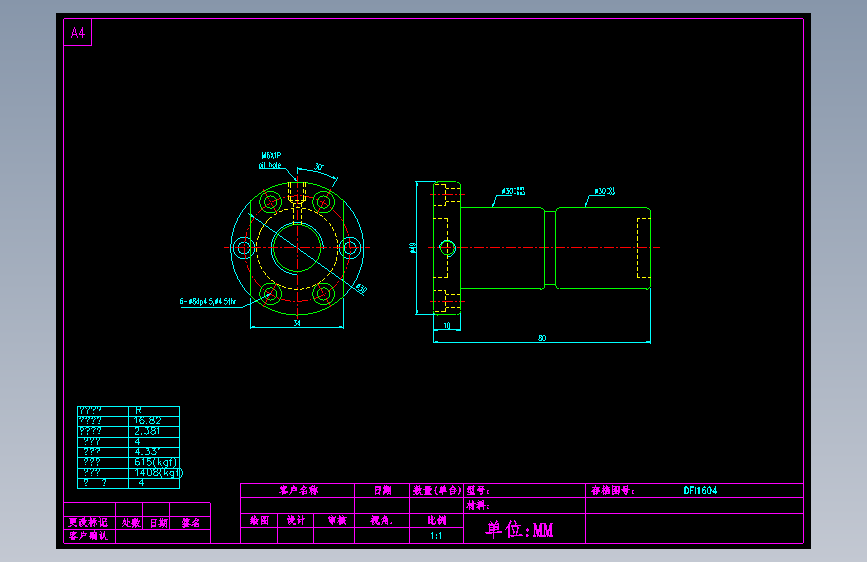Click the 4.33 lead angle value
Image resolution: width=867 pixels, height=562 pixels.
click(147, 451)
